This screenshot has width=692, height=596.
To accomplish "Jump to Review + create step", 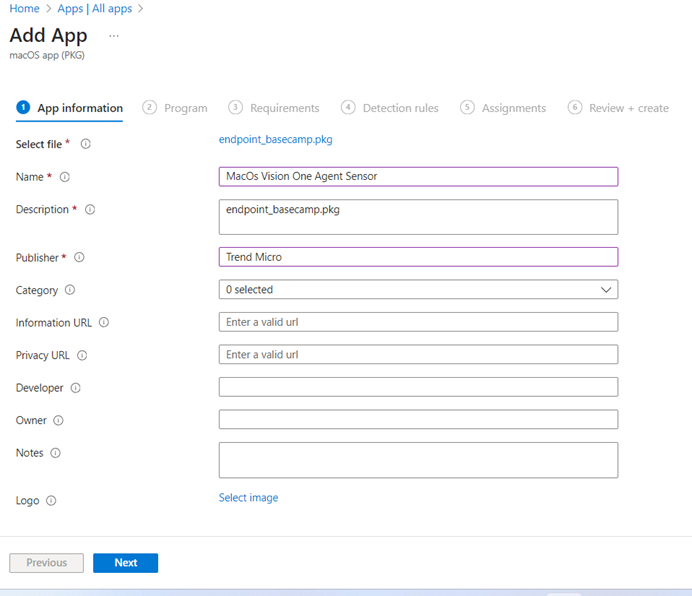I will pyautogui.click(x=618, y=108).
